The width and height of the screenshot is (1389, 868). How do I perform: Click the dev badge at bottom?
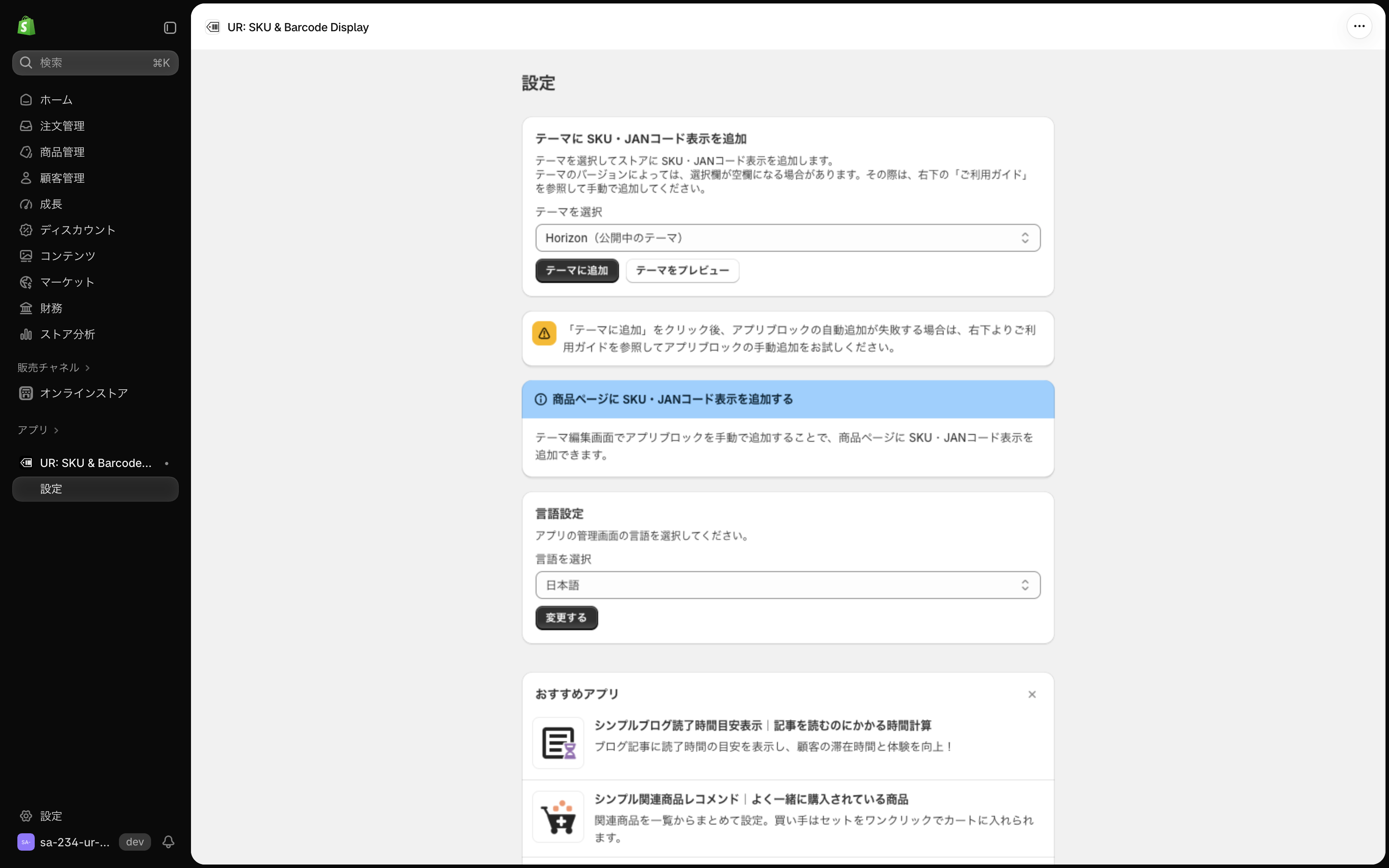[x=135, y=842]
